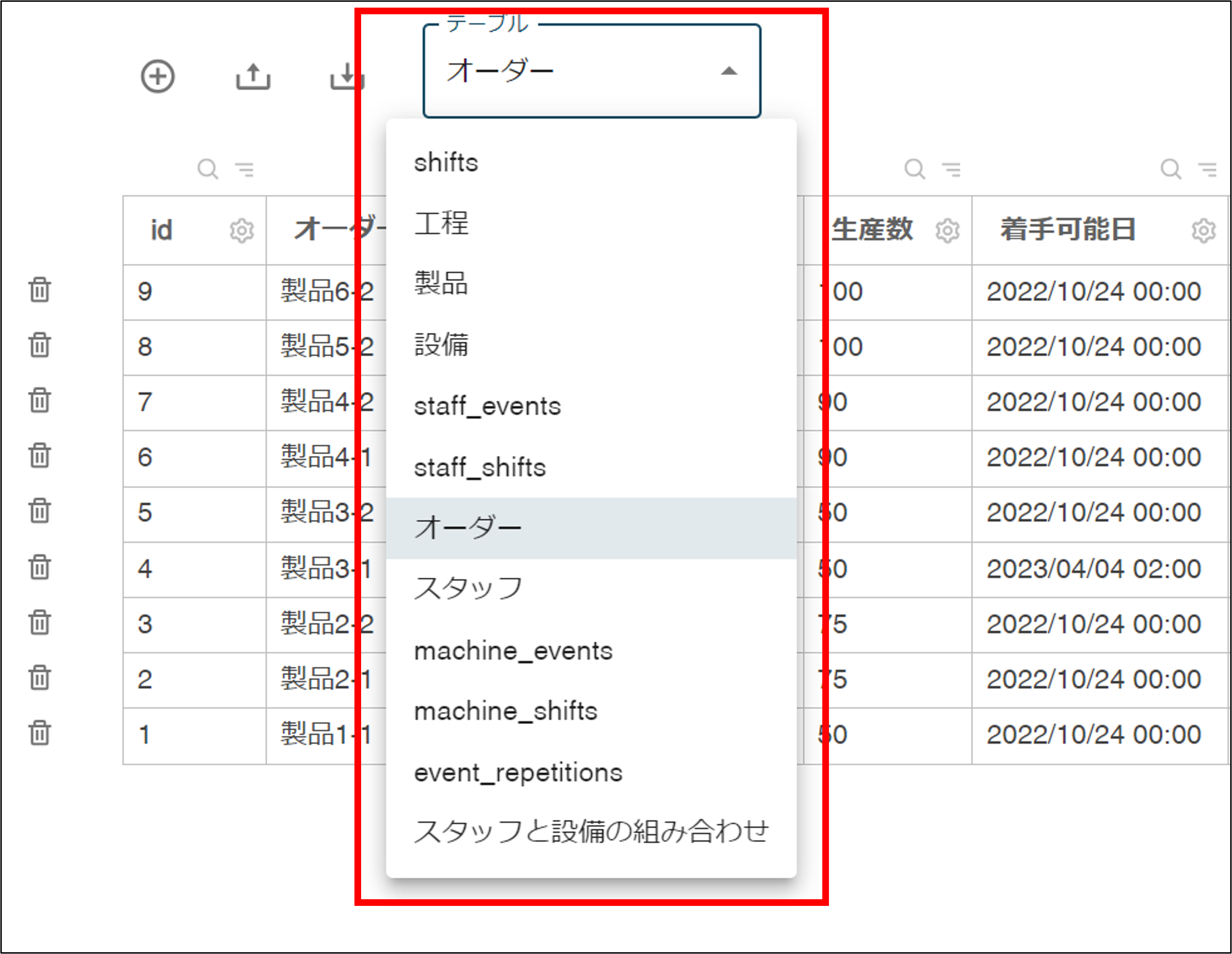Screen dimensions: 1232x954
Task: Open settings gear for 着手可能日 column
Action: 1203,231
